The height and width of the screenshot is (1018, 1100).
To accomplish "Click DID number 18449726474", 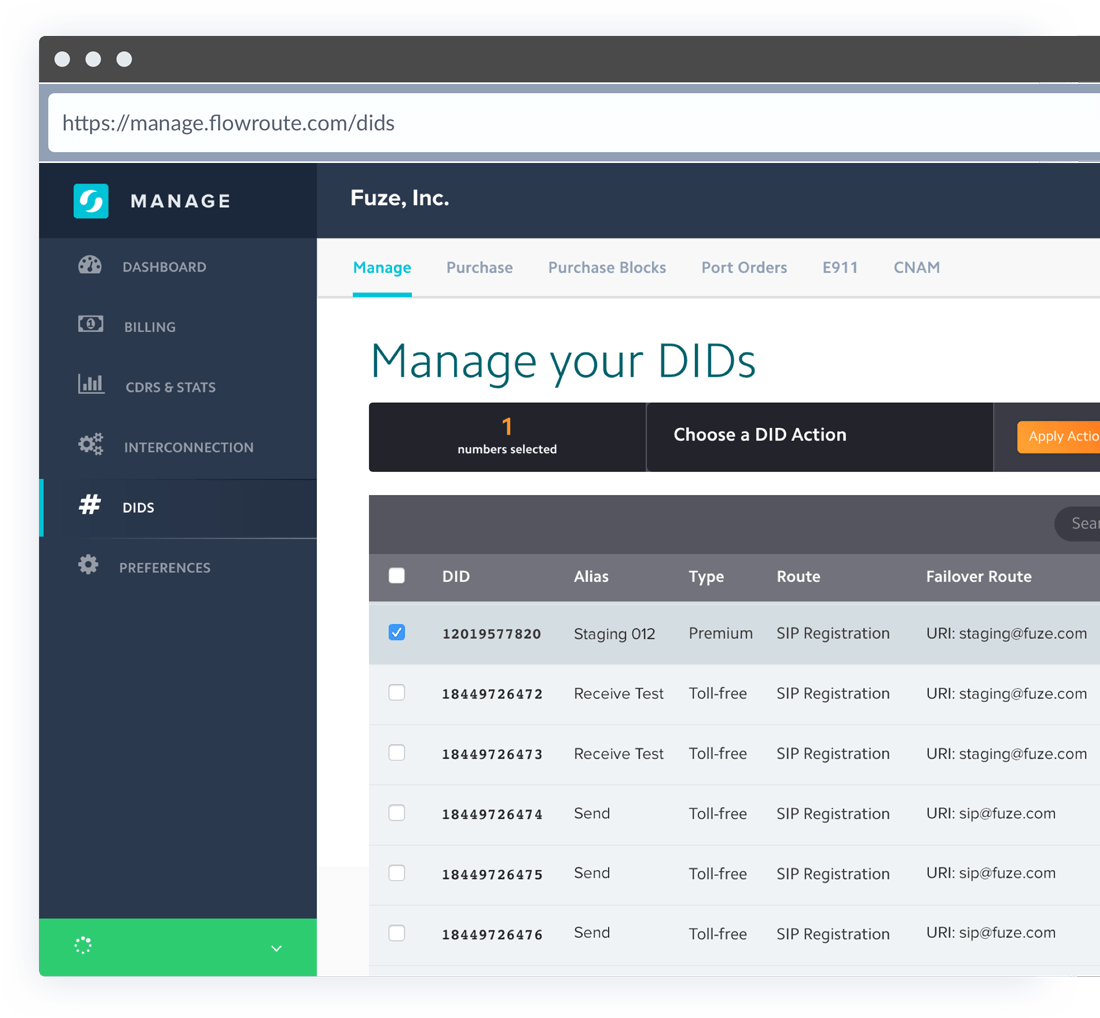I will coord(492,815).
